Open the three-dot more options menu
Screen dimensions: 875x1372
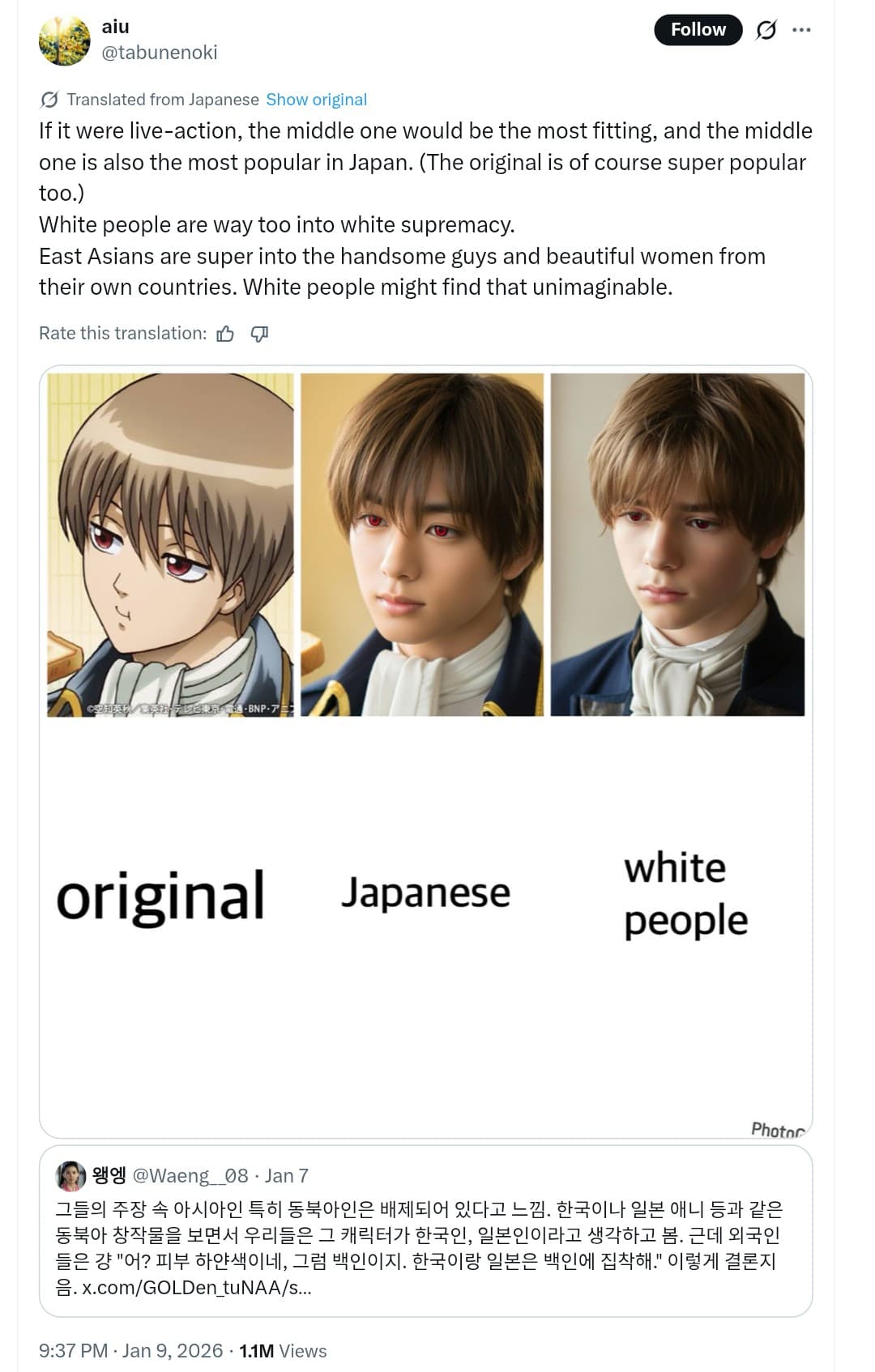(x=801, y=30)
